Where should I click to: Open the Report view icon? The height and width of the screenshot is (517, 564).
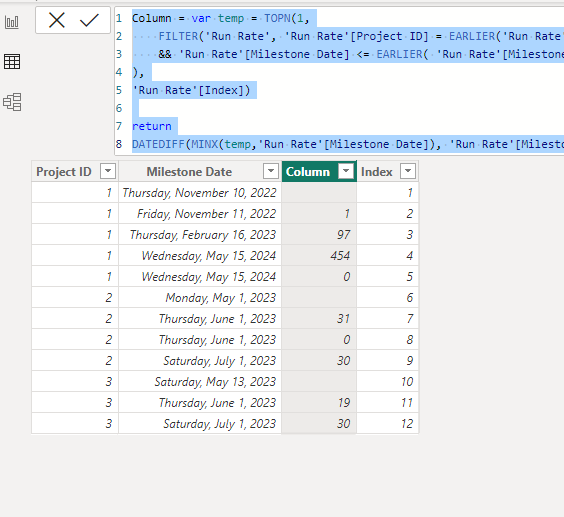point(12,22)
